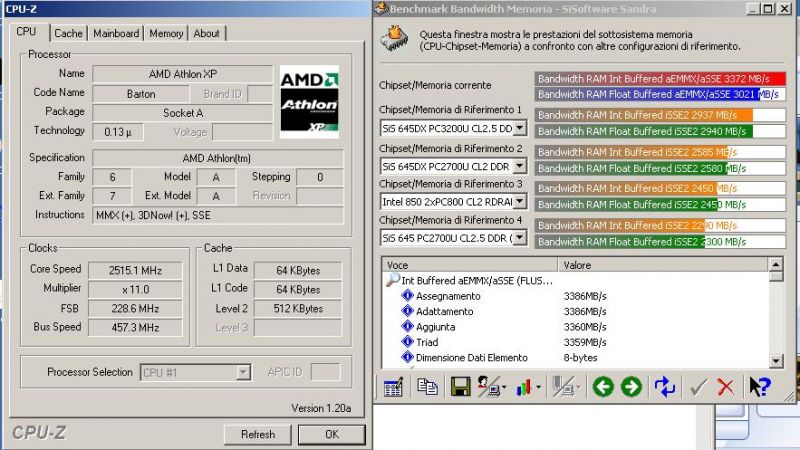This screenshot has width=800, height=450.
Task: Click the Bus Speed 457.3 MHz field
Action: [x=135, y=327]
